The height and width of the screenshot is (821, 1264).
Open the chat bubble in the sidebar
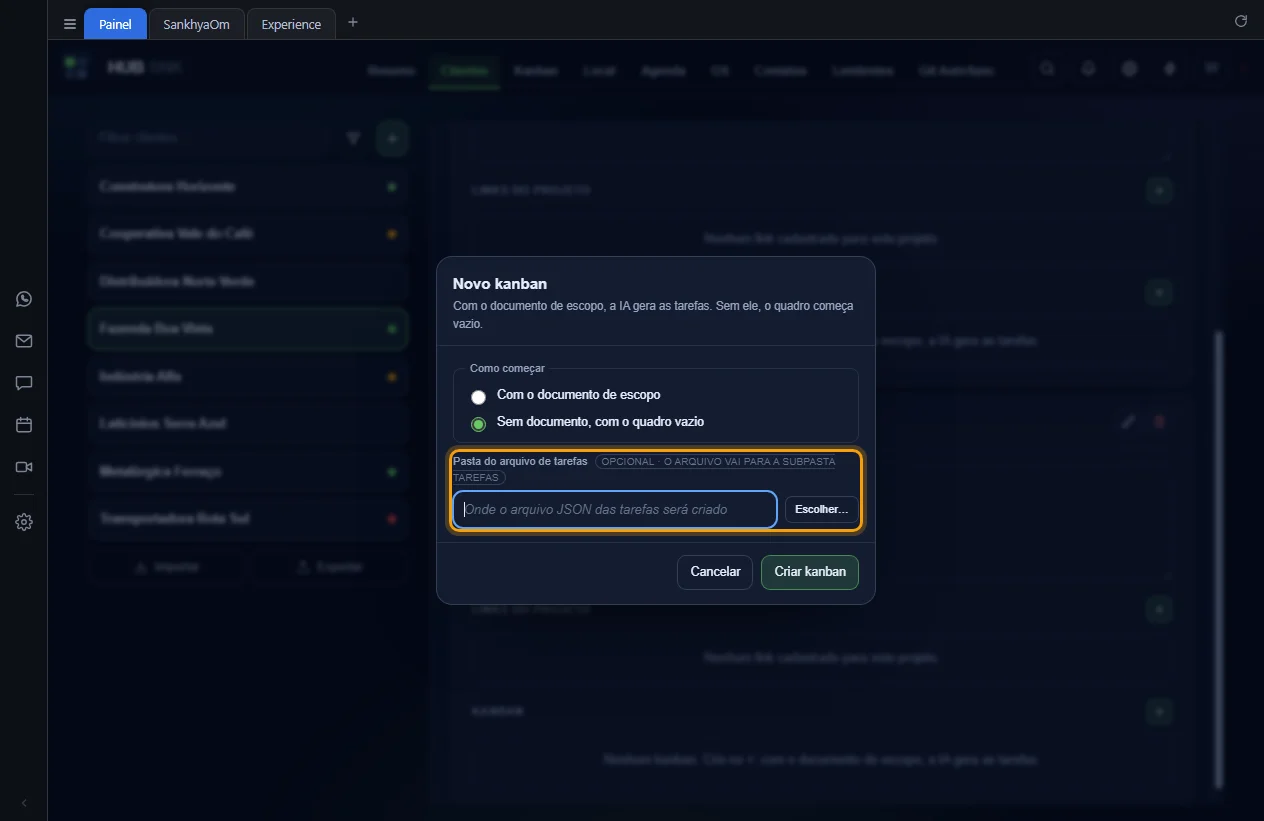24,383
